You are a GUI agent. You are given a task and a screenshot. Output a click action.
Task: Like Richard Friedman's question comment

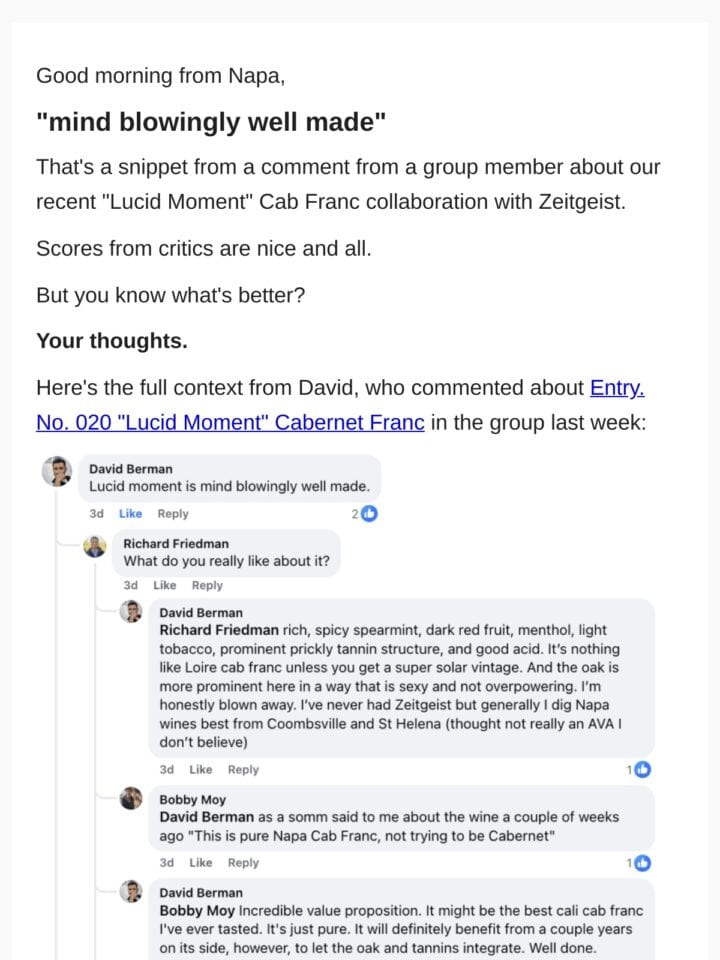point(165,585)
